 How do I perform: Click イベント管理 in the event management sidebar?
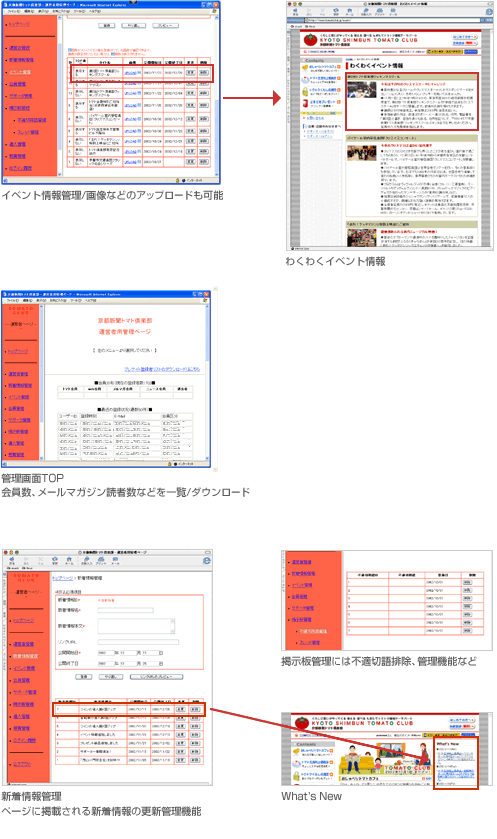point(20,72)
